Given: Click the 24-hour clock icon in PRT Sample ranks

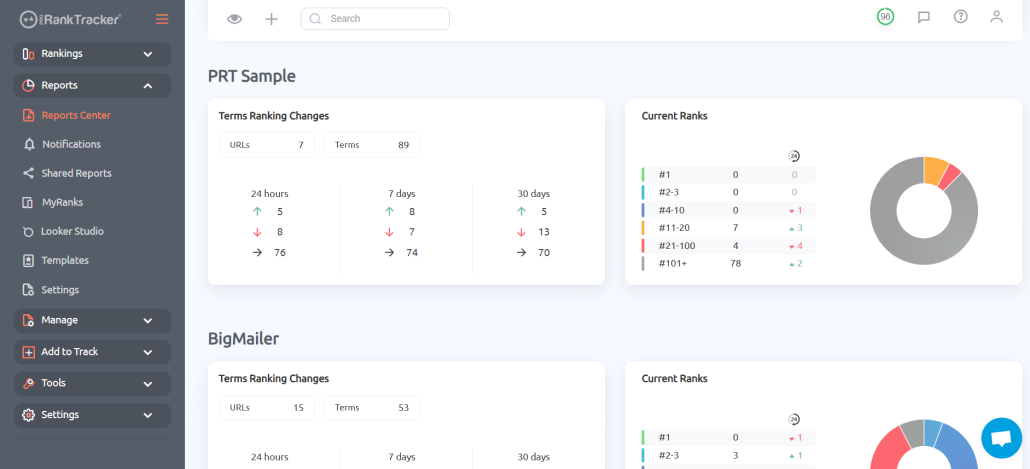Looking at the screenshot, I should click(794, 156).
